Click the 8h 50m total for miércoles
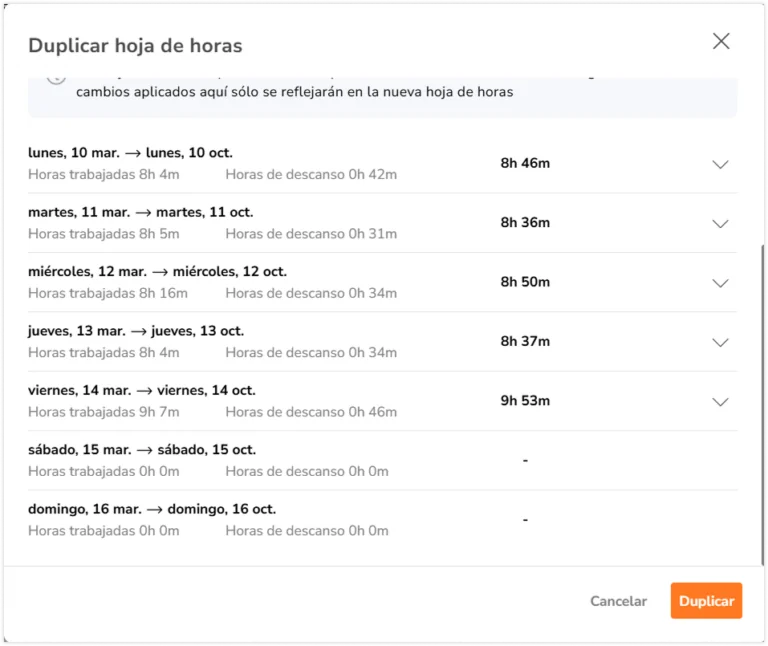The image size is (768, 646). (525, 282)
